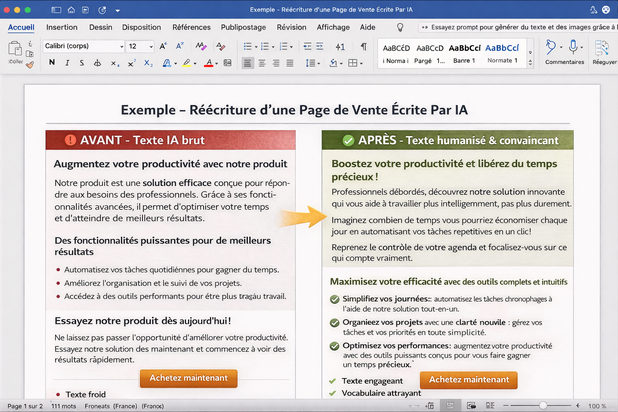Image resolution: width=618 pixels, height=412 pixels.
Task: Apply superscript formatting
Action: point(133,63)
